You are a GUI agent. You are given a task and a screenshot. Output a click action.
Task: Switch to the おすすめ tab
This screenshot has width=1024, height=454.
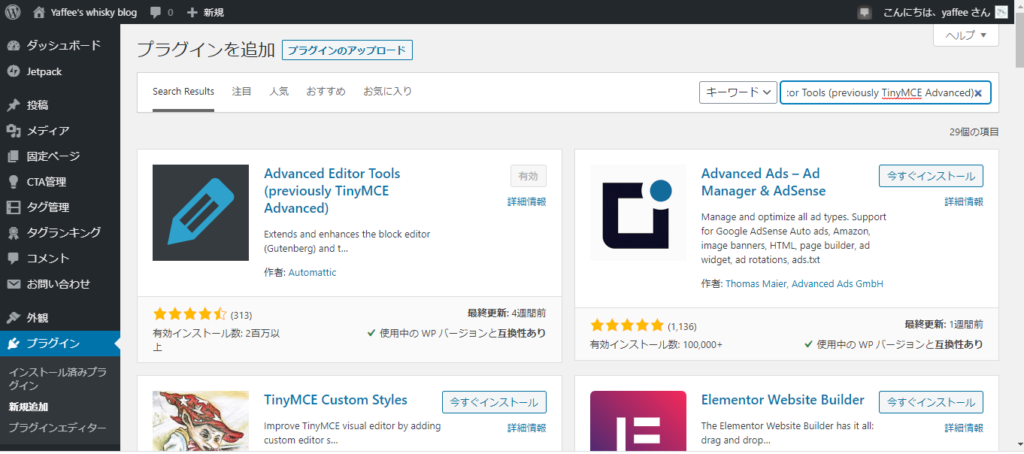point(326,91)
